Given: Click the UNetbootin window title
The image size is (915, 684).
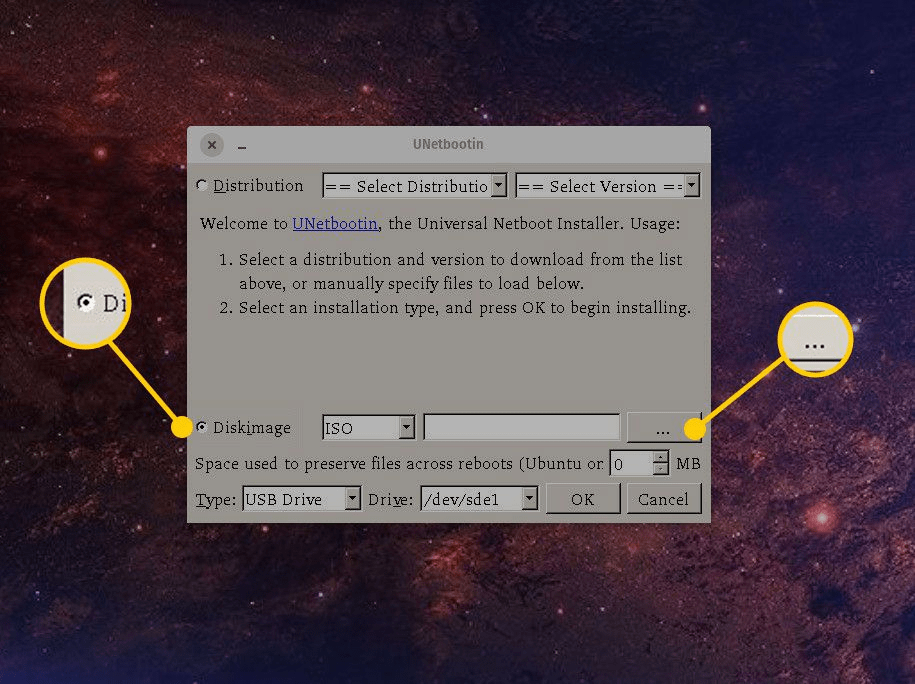Looking at the screenshot, I should click(448, 144).
